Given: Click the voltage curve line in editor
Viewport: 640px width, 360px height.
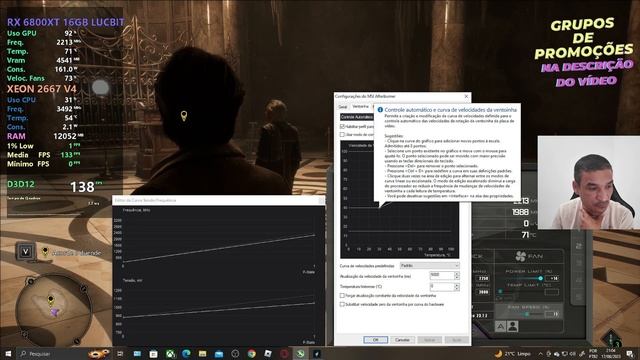Looking at the screenshot, I should pos(219,310).
